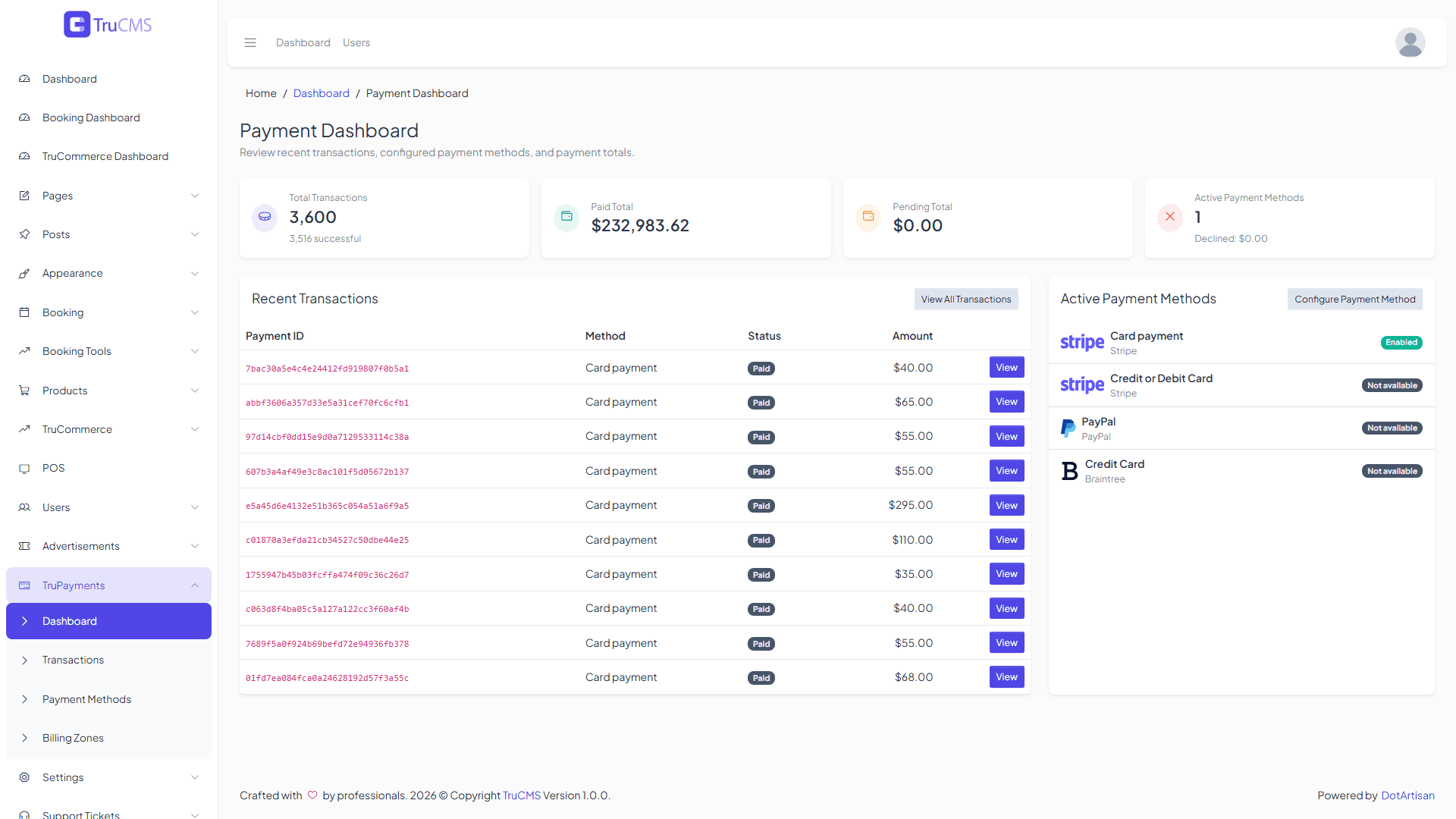The height and width of the screenshot is (819, 1456).
Task: Click Configure Payment Method button
Action: tap(1354, 299)
